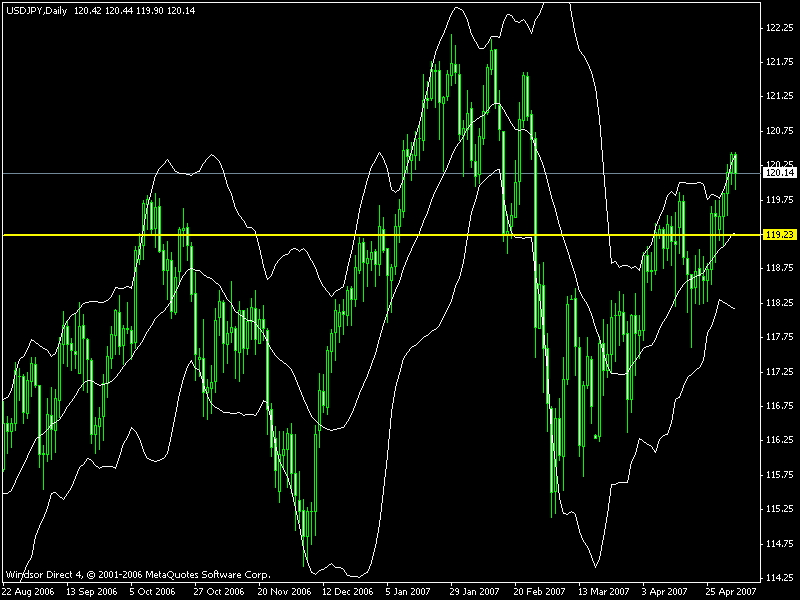Click the USDJPY,Daily chart title
This screenshot has height=600, width=800.
(36, 11)
